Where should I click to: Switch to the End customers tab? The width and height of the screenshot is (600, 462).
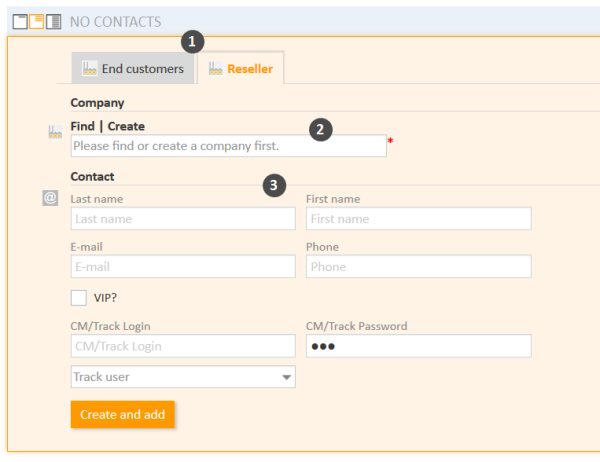pos(133,68)
